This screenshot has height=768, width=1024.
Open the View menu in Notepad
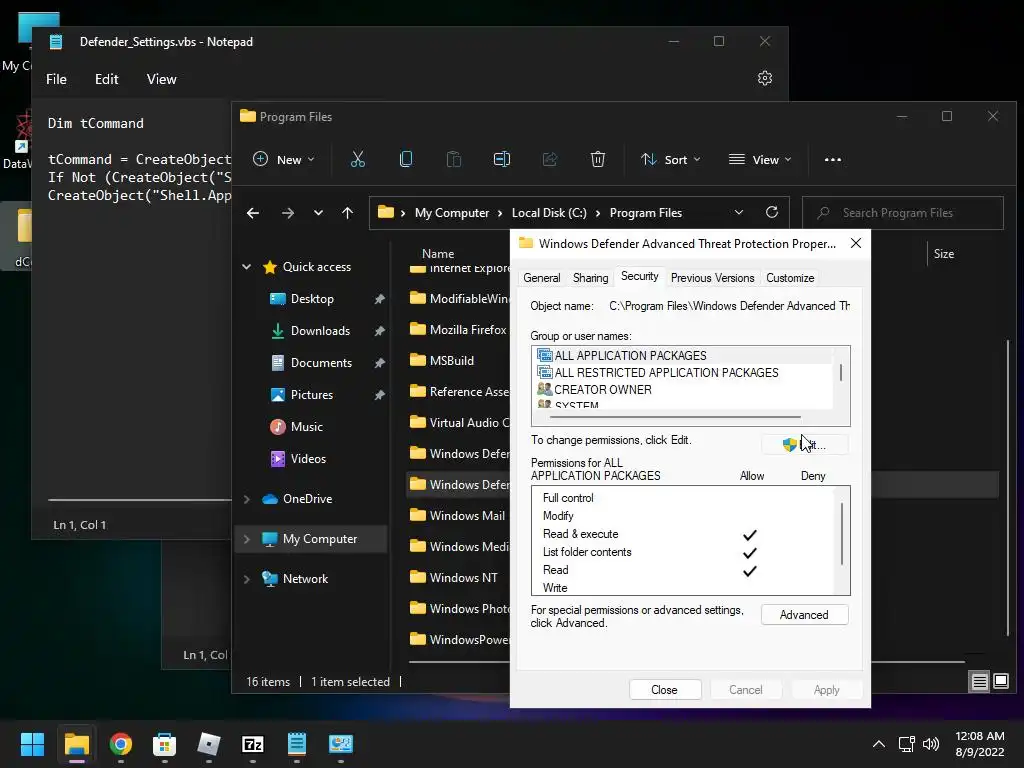point(161,79)
